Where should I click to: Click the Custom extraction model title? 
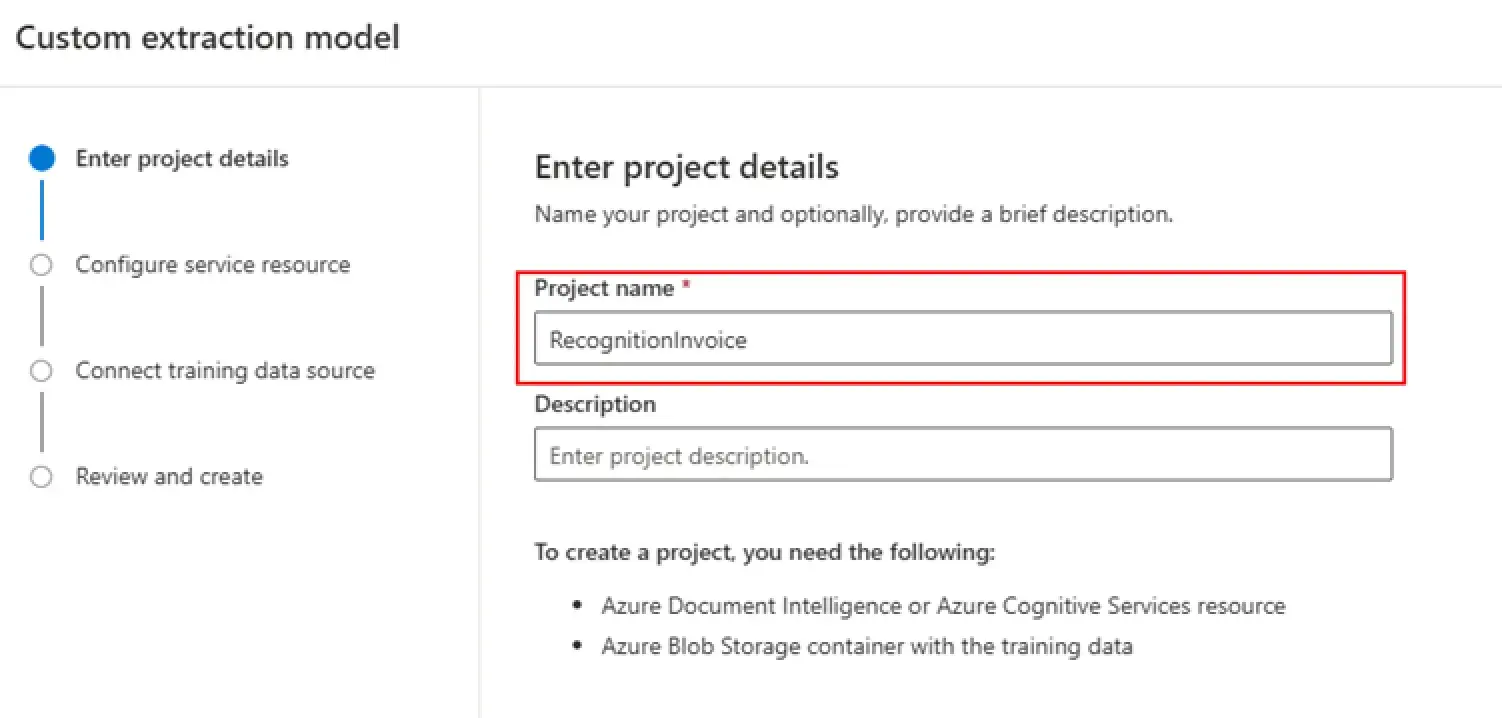coord(208,37)
